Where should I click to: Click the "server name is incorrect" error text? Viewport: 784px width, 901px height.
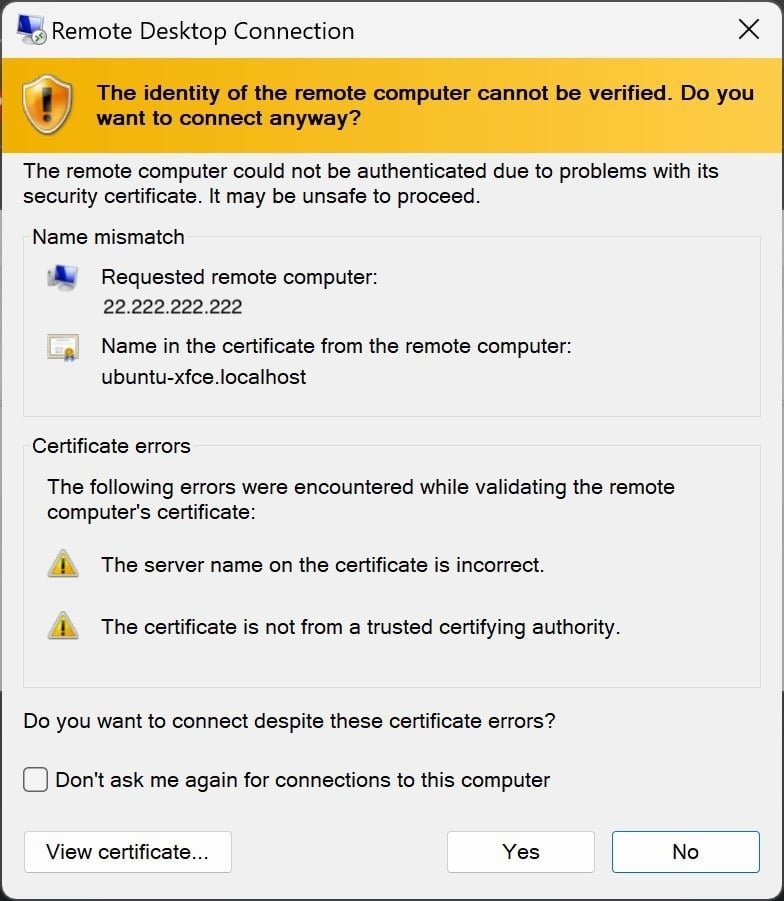[x=322, y=565]
